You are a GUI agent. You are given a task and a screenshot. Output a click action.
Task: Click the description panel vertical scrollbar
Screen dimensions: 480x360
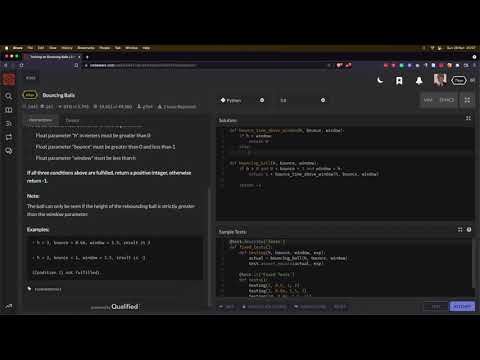[209, 247]
